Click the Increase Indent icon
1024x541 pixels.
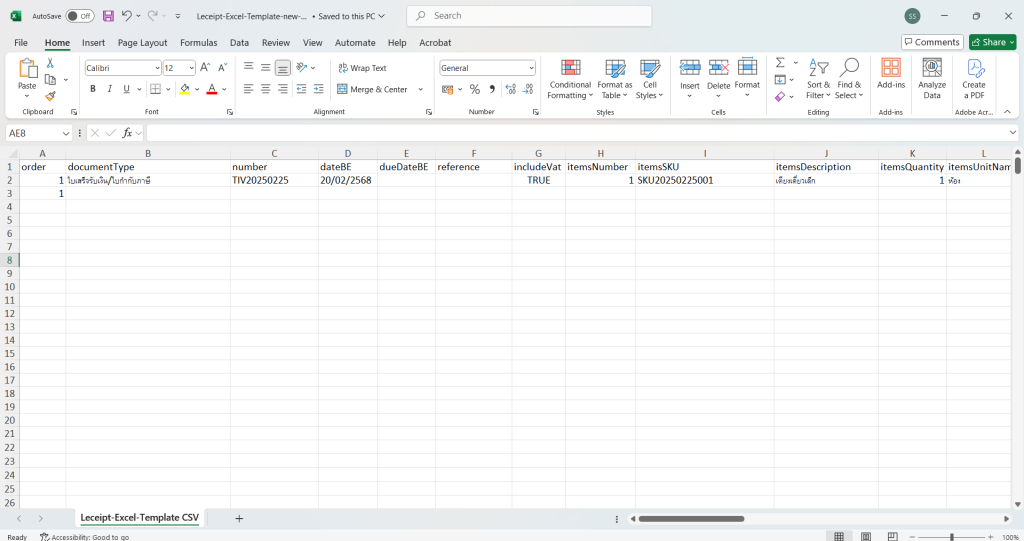319,89
